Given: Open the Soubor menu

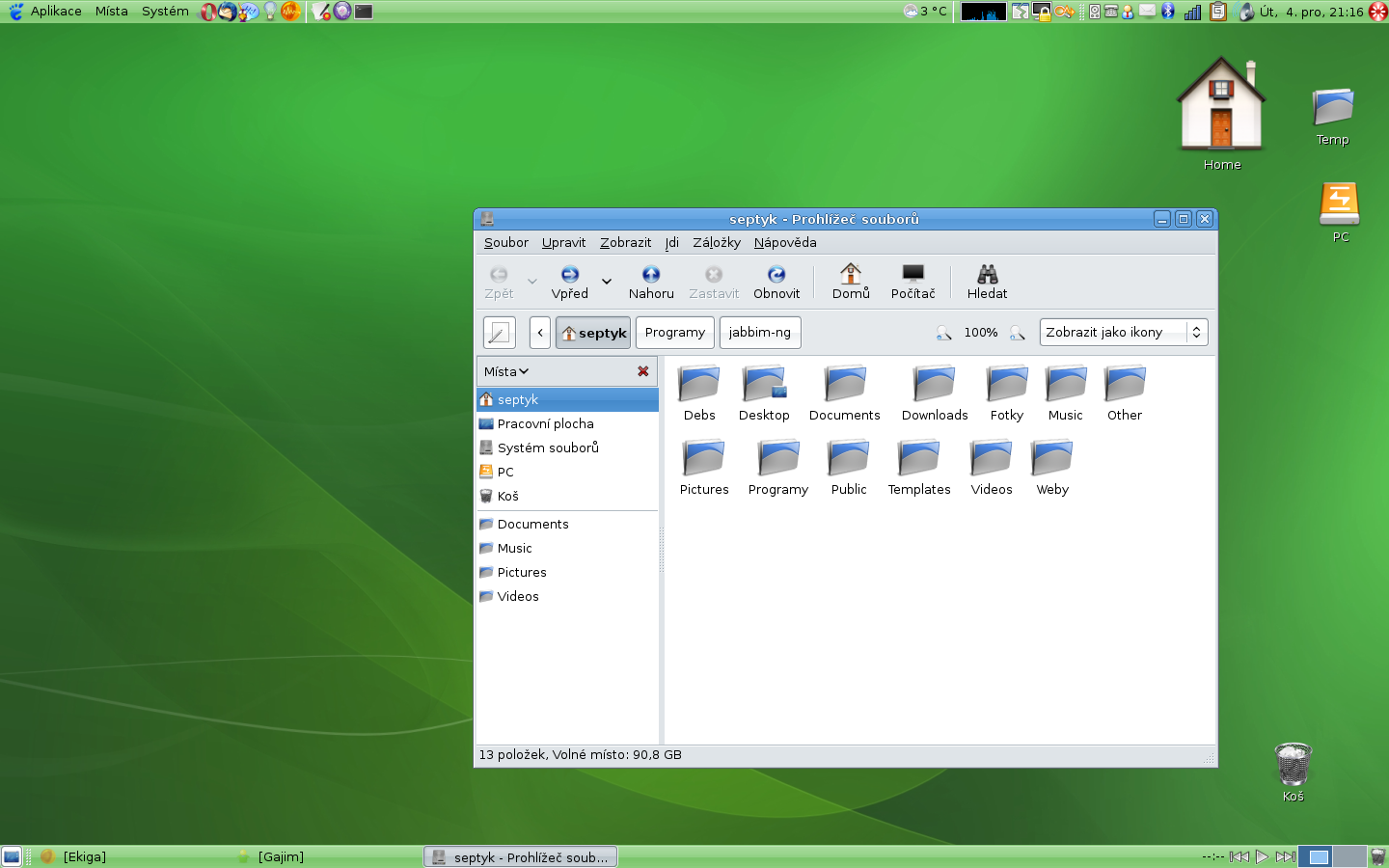Looking at the screenshot, I should (506, 243).
